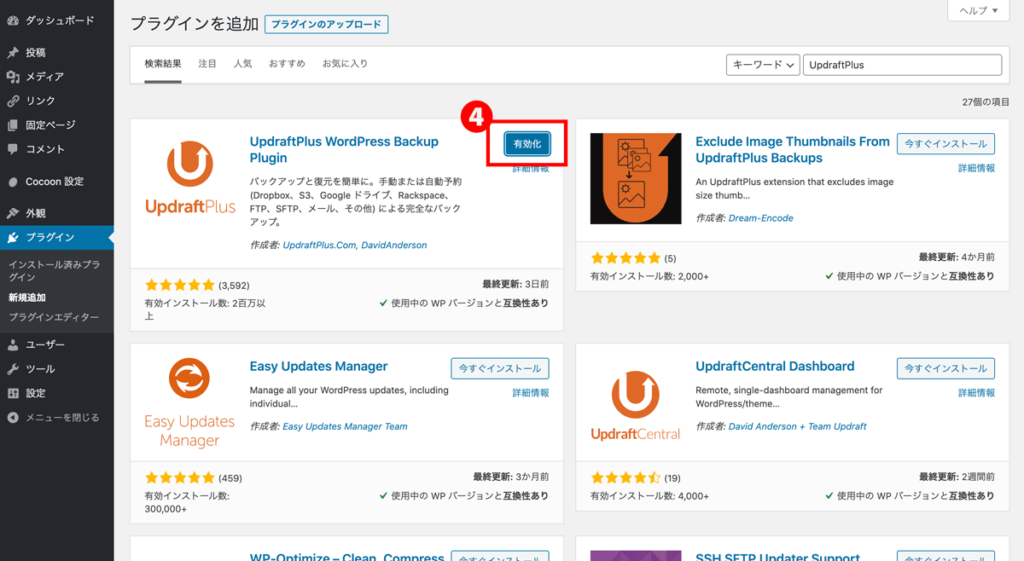Click the プラグインのアップロード button
The image size is (1024, 561).
pos(327,24)
